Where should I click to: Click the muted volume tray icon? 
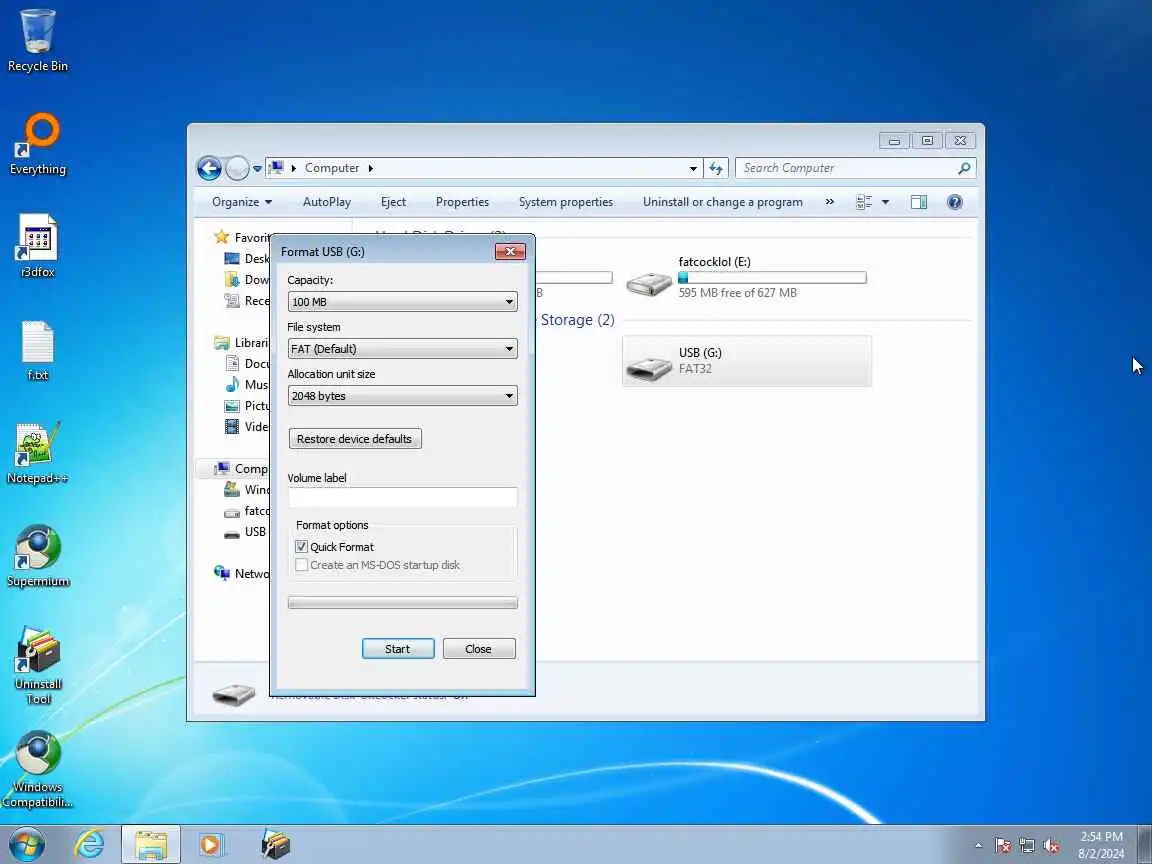(x=1051, y=846)
